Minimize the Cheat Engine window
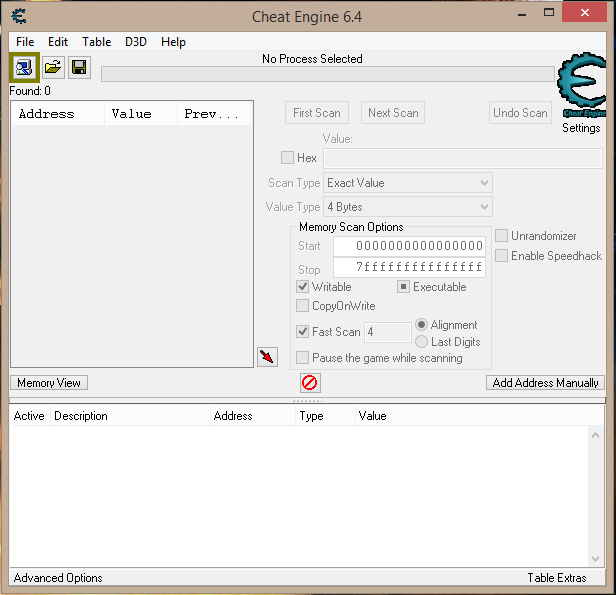Image resolution: width=616 pixels, height=595 pixels. click(522, 14)
